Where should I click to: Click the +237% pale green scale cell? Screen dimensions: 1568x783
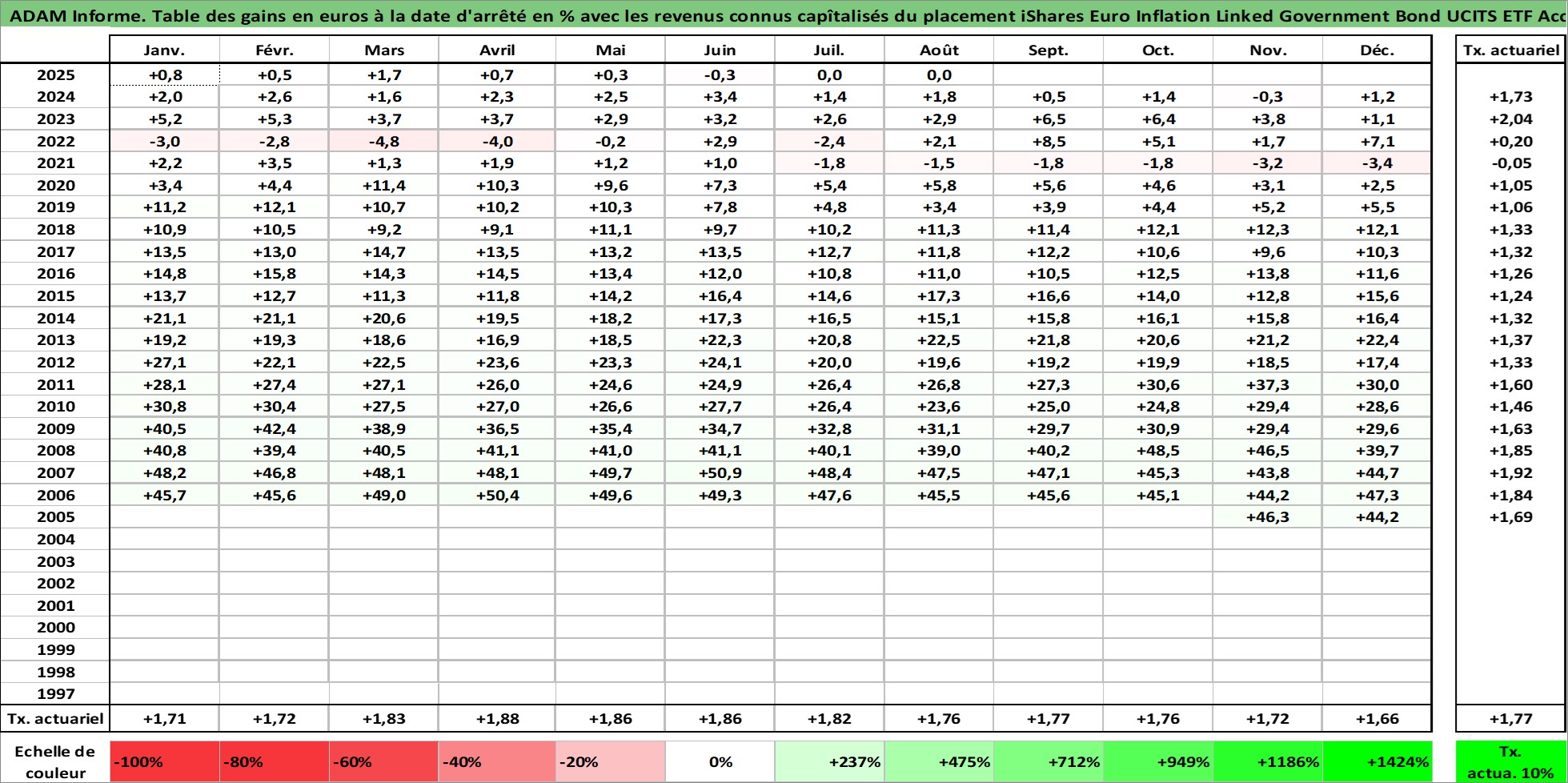[x=829, y=761]
